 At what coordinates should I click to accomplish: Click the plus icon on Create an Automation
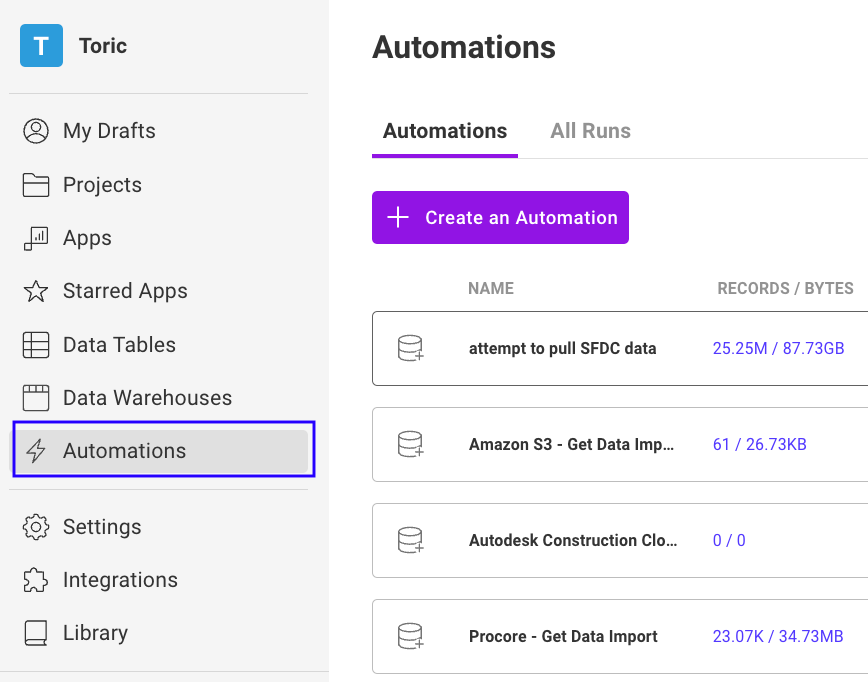tap(398, 218)
